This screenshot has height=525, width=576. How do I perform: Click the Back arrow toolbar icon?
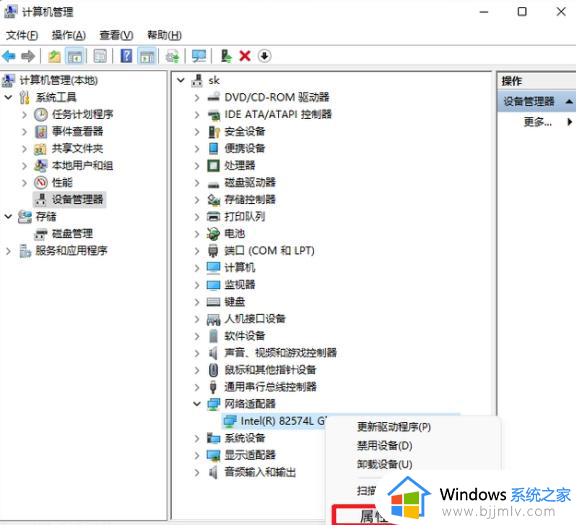tap(9, 56)
